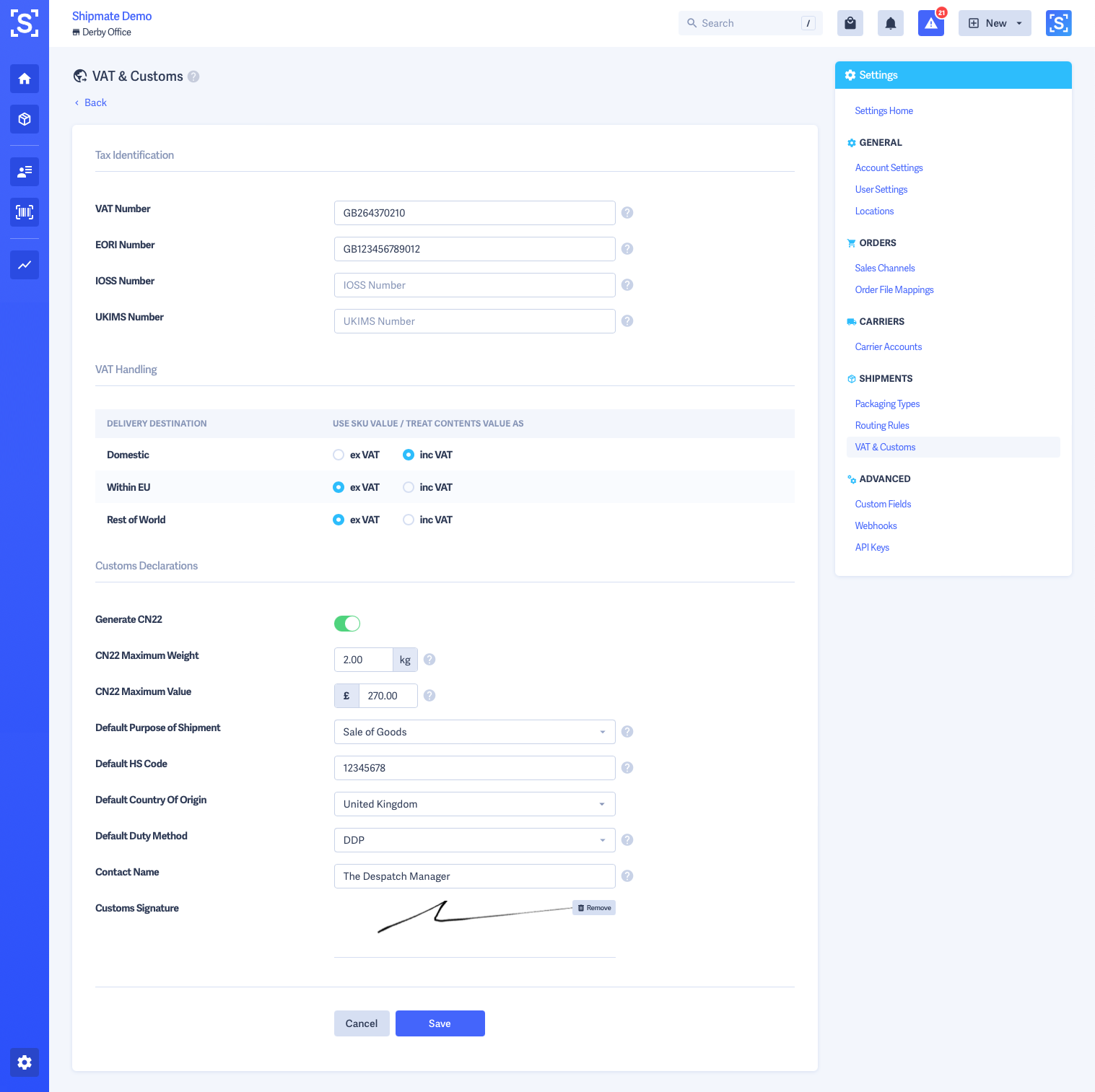The image size is (1095, 1092).
Task: Click the help icon next to Default Duty Method
Action: point(627,840)
